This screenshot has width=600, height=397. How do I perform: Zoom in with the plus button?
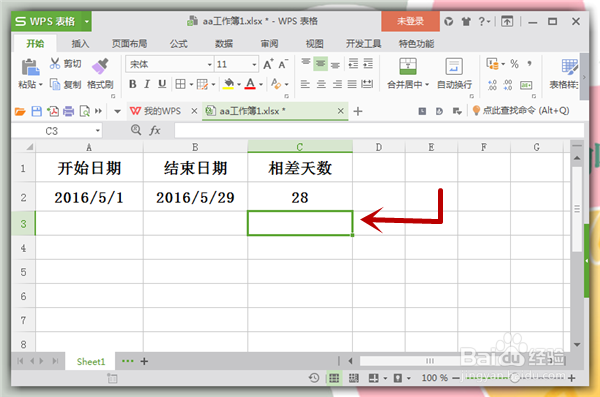[572, 378]
